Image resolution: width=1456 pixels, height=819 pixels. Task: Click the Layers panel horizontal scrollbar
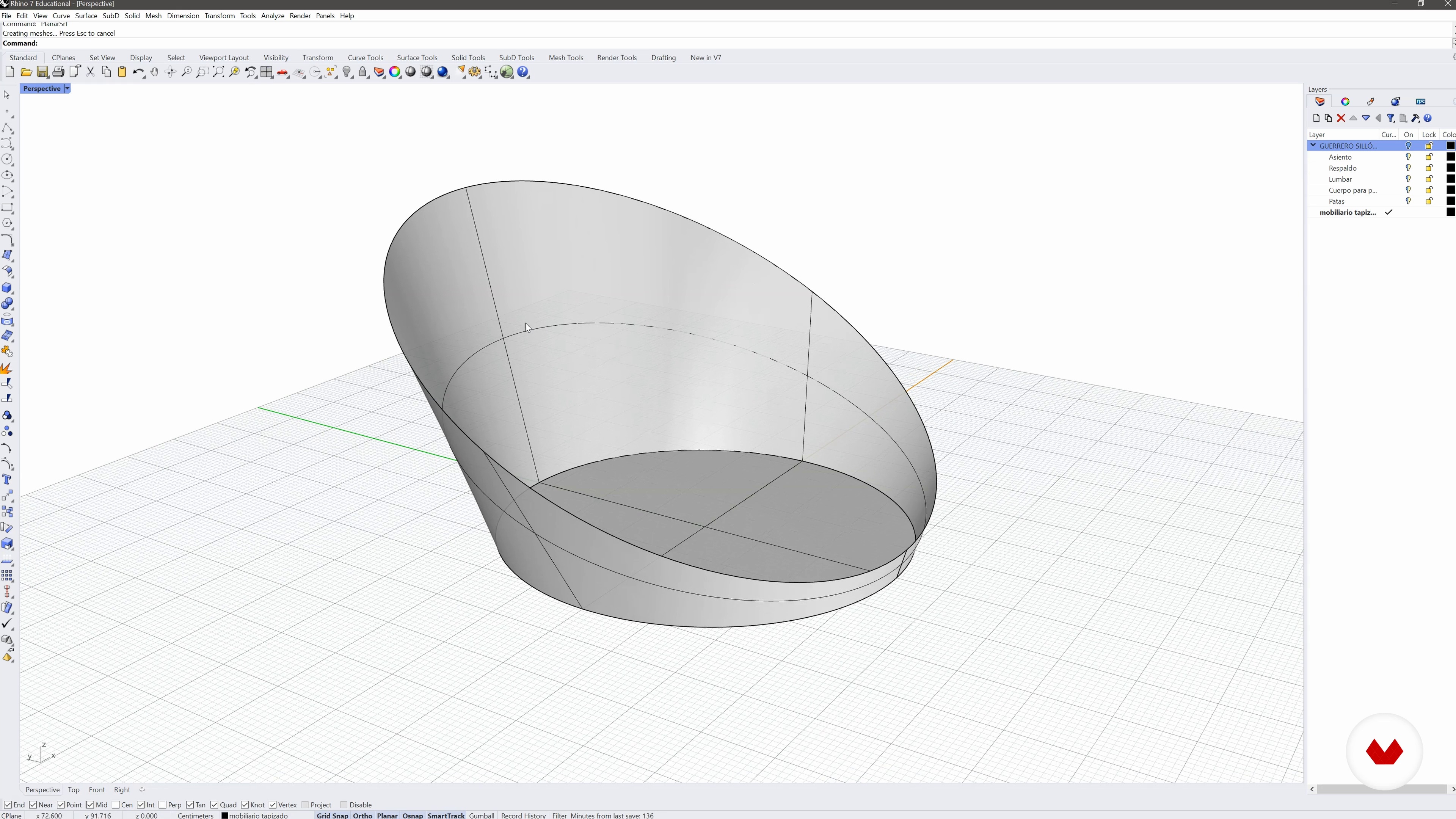(1381, 789)
